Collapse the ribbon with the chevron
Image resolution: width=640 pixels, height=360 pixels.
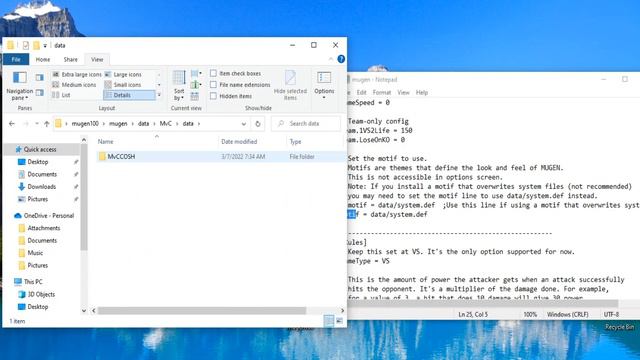(x=331, y=60)
